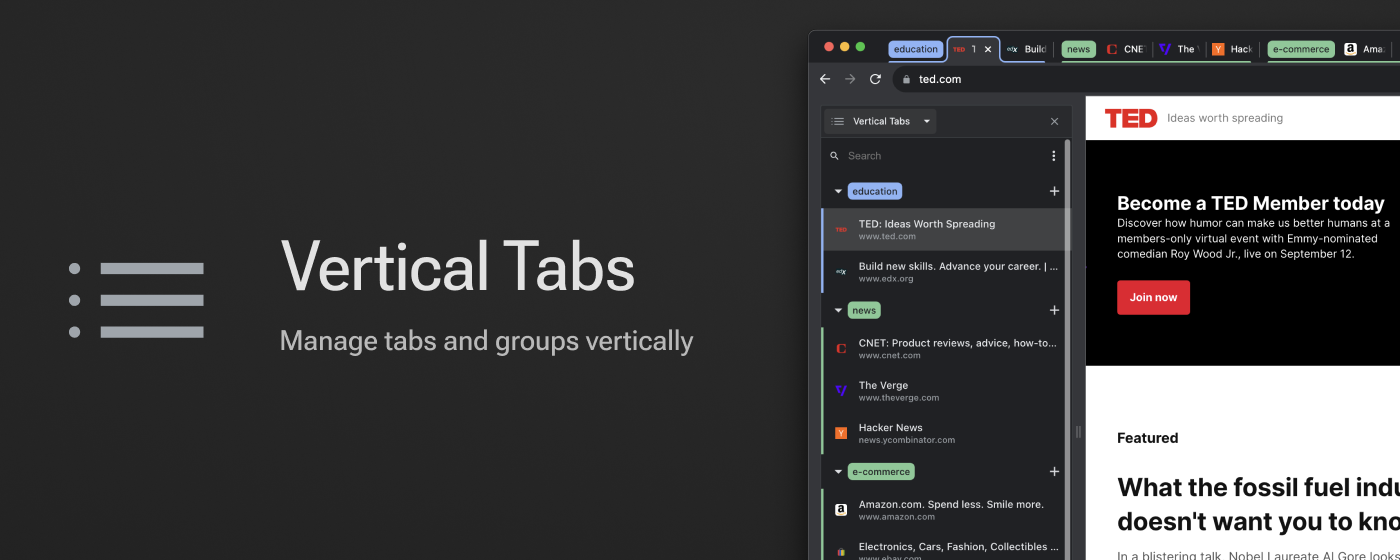Click the CNET favicon in vertical list

click(x=841, y=348)
